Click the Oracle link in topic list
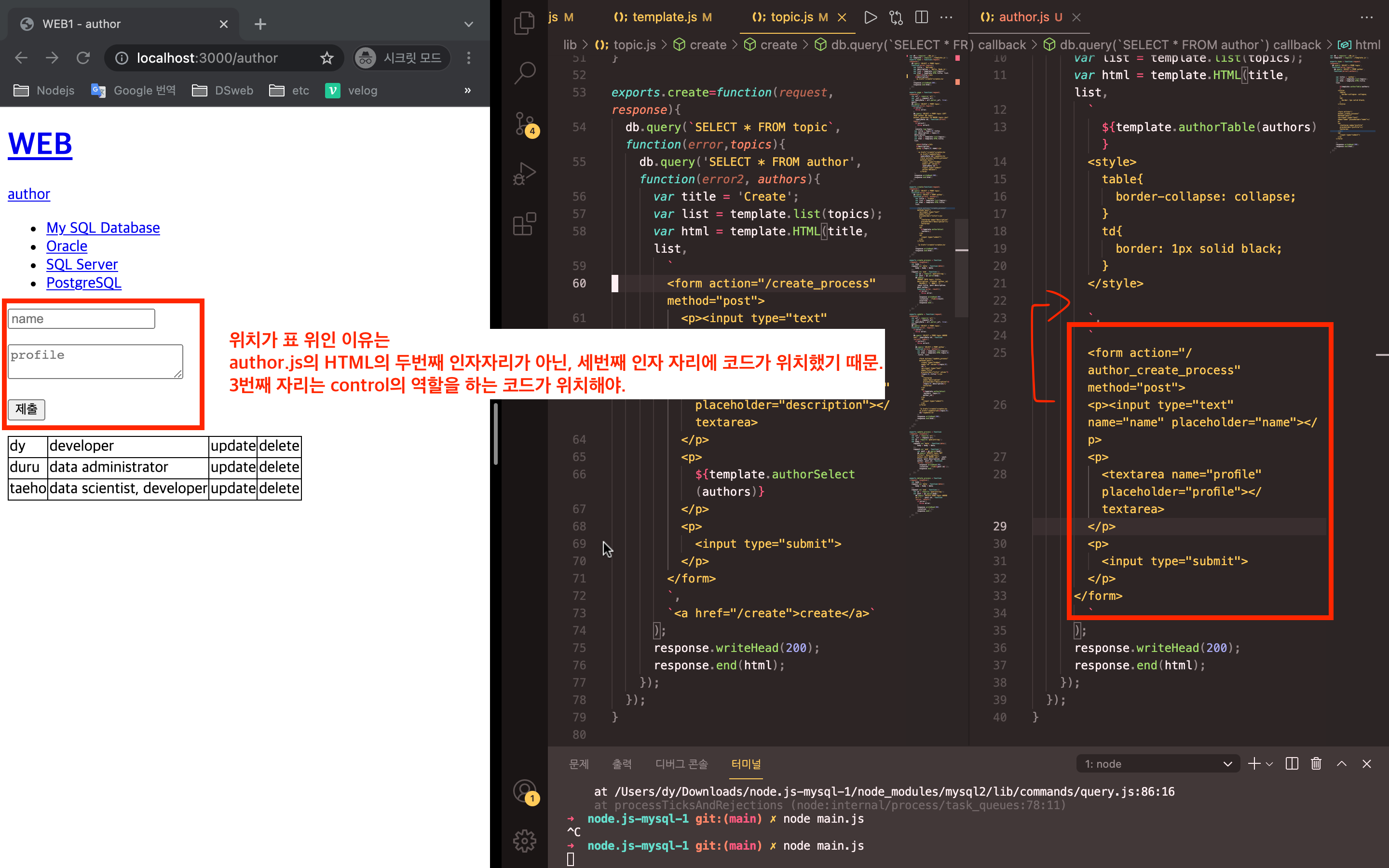The height and width of the screenshot is (868, 1389). tap(67, 246)
